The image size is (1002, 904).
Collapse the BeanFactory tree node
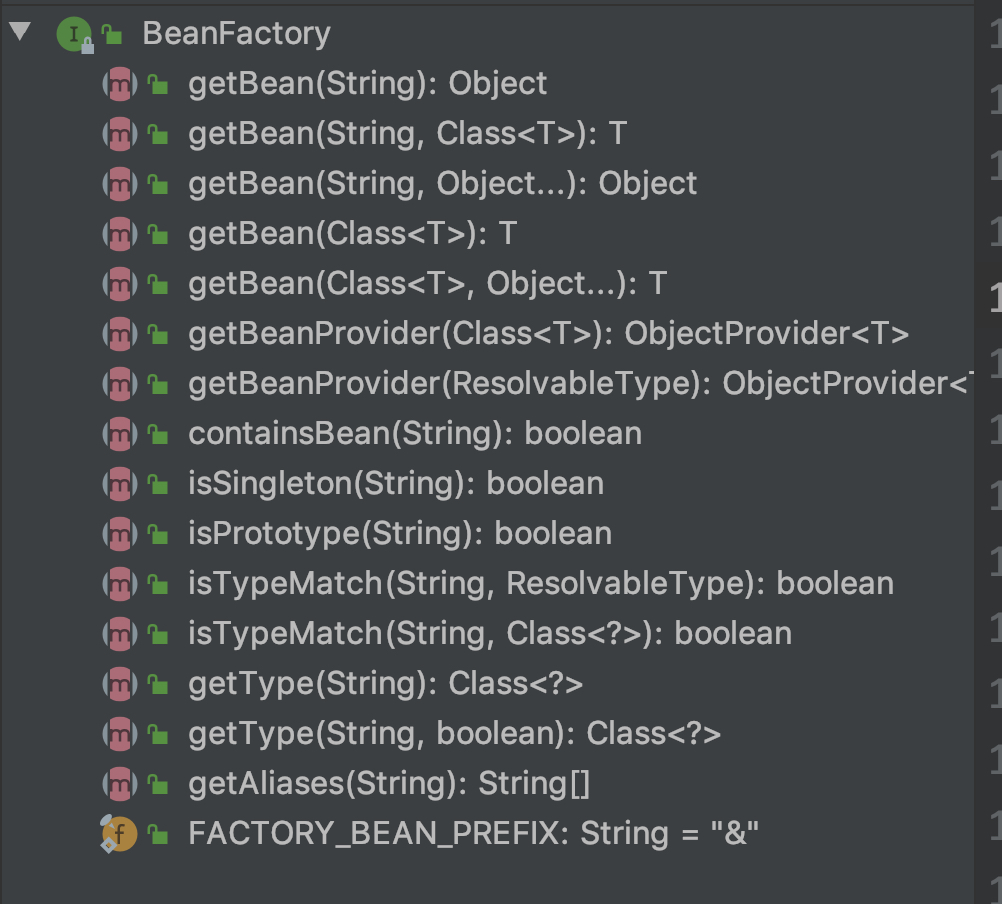pyautogui.click(x=19, y=32)
